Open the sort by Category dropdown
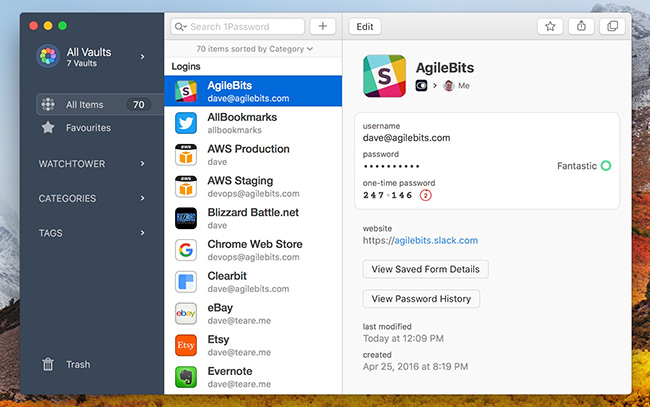 (254, 48)
